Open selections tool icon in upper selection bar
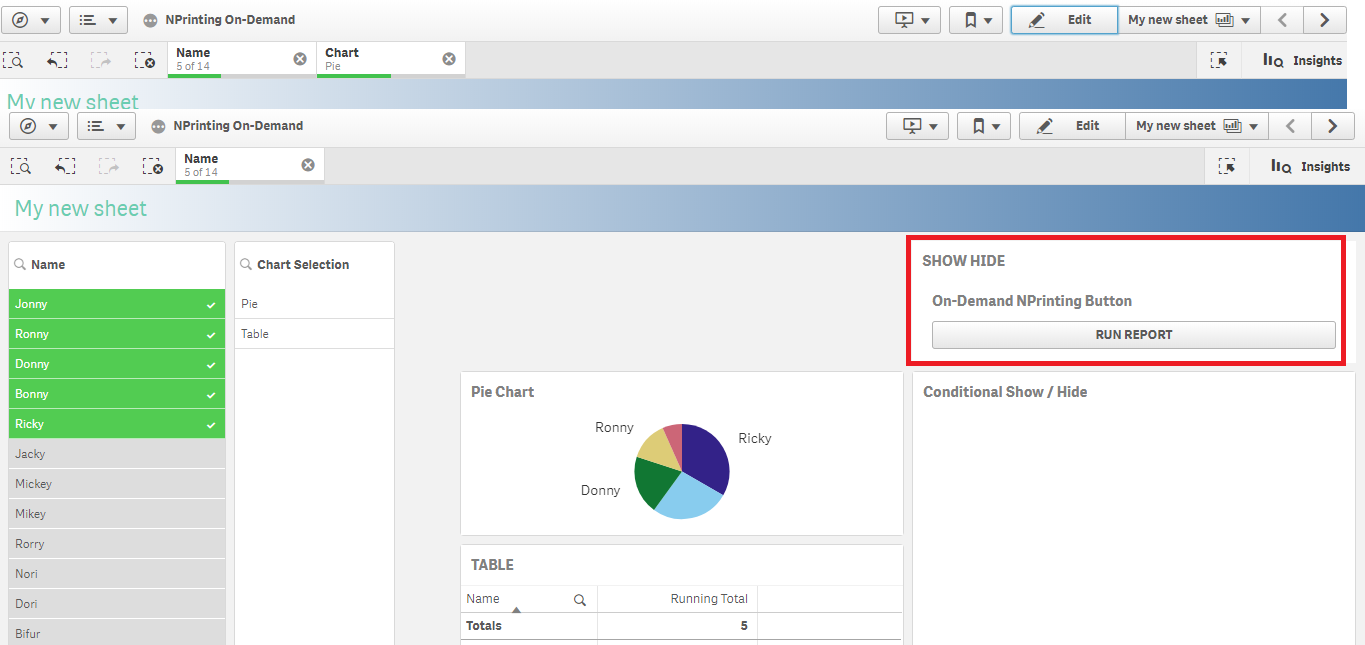Screen dimensions: 1365x645 click(1218, 60)
